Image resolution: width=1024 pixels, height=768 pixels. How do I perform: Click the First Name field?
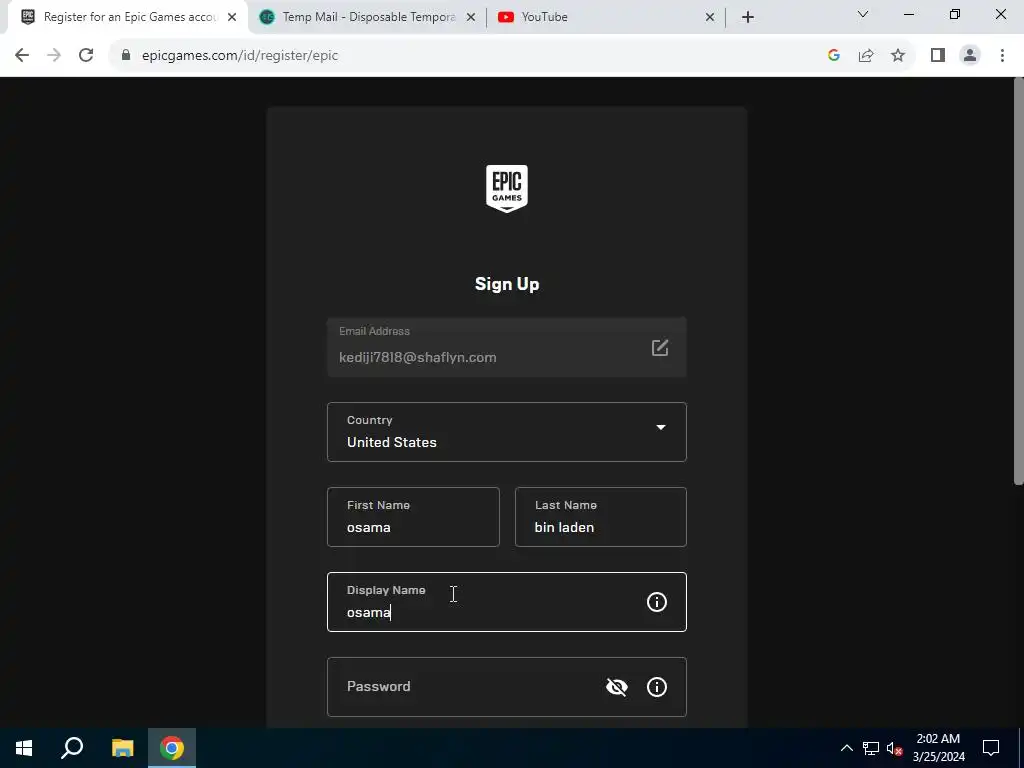click(x=413, y=517)
